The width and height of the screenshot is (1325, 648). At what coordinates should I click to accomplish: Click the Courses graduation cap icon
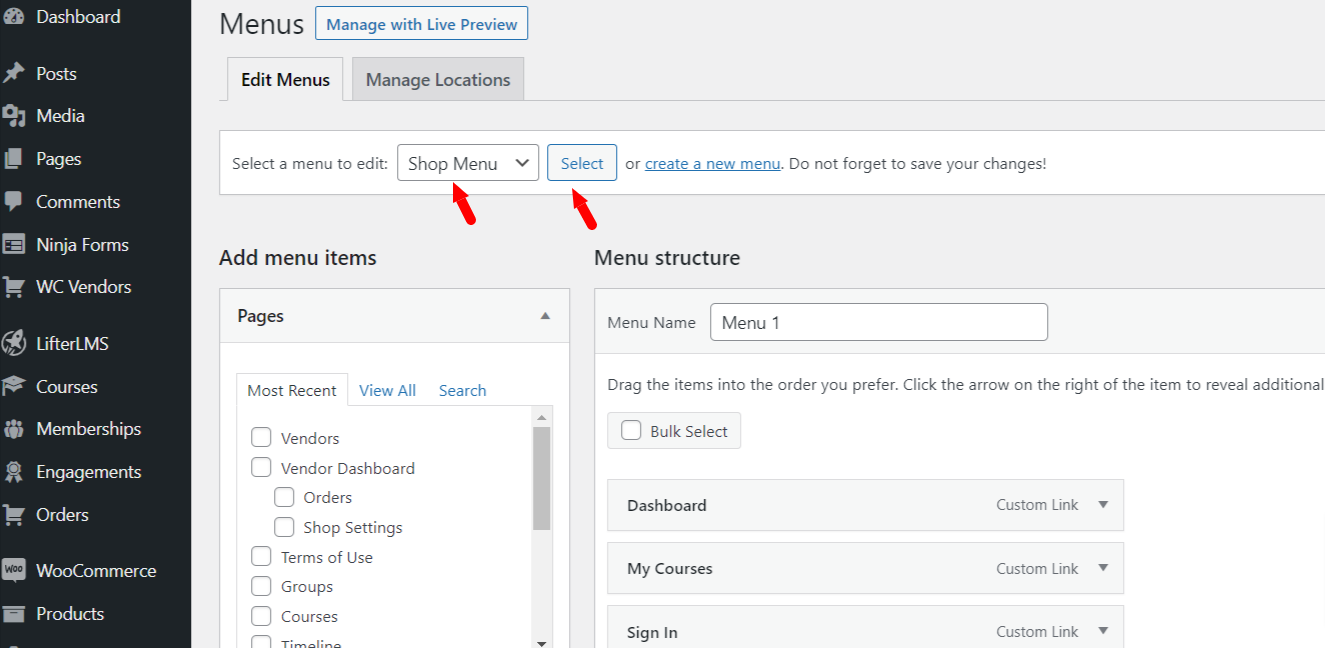[14, 387]
